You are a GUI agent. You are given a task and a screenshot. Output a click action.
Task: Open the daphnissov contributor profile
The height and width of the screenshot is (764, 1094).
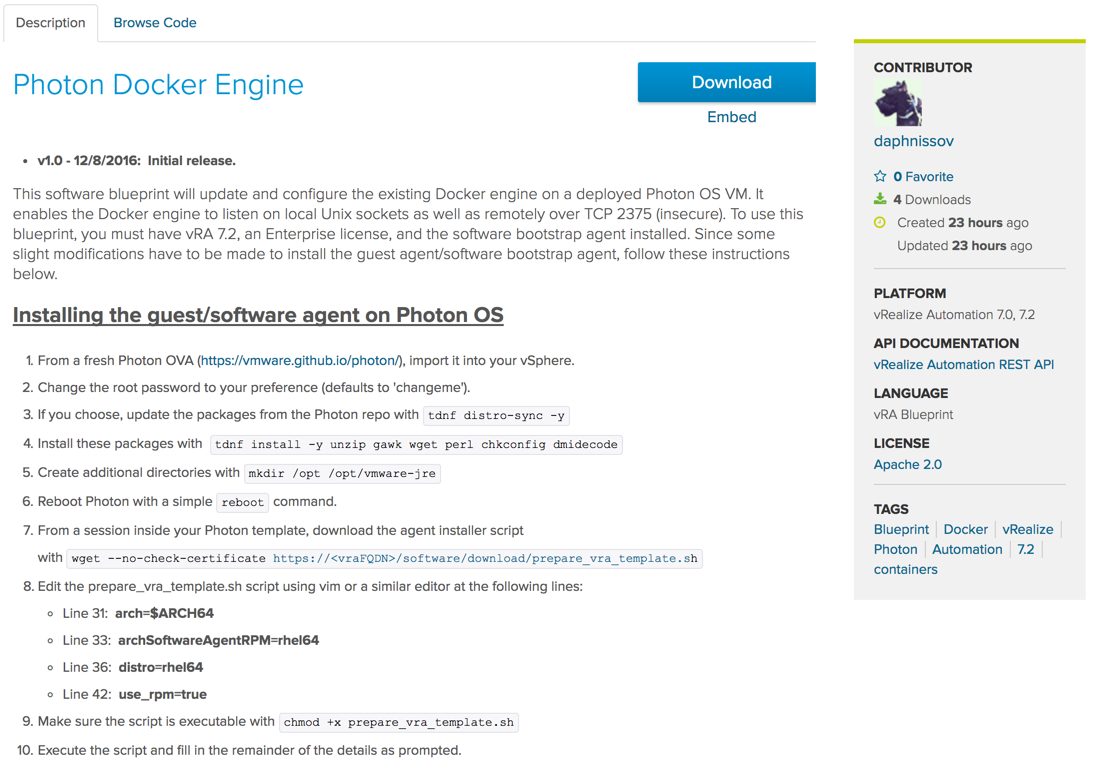point(913,141)
